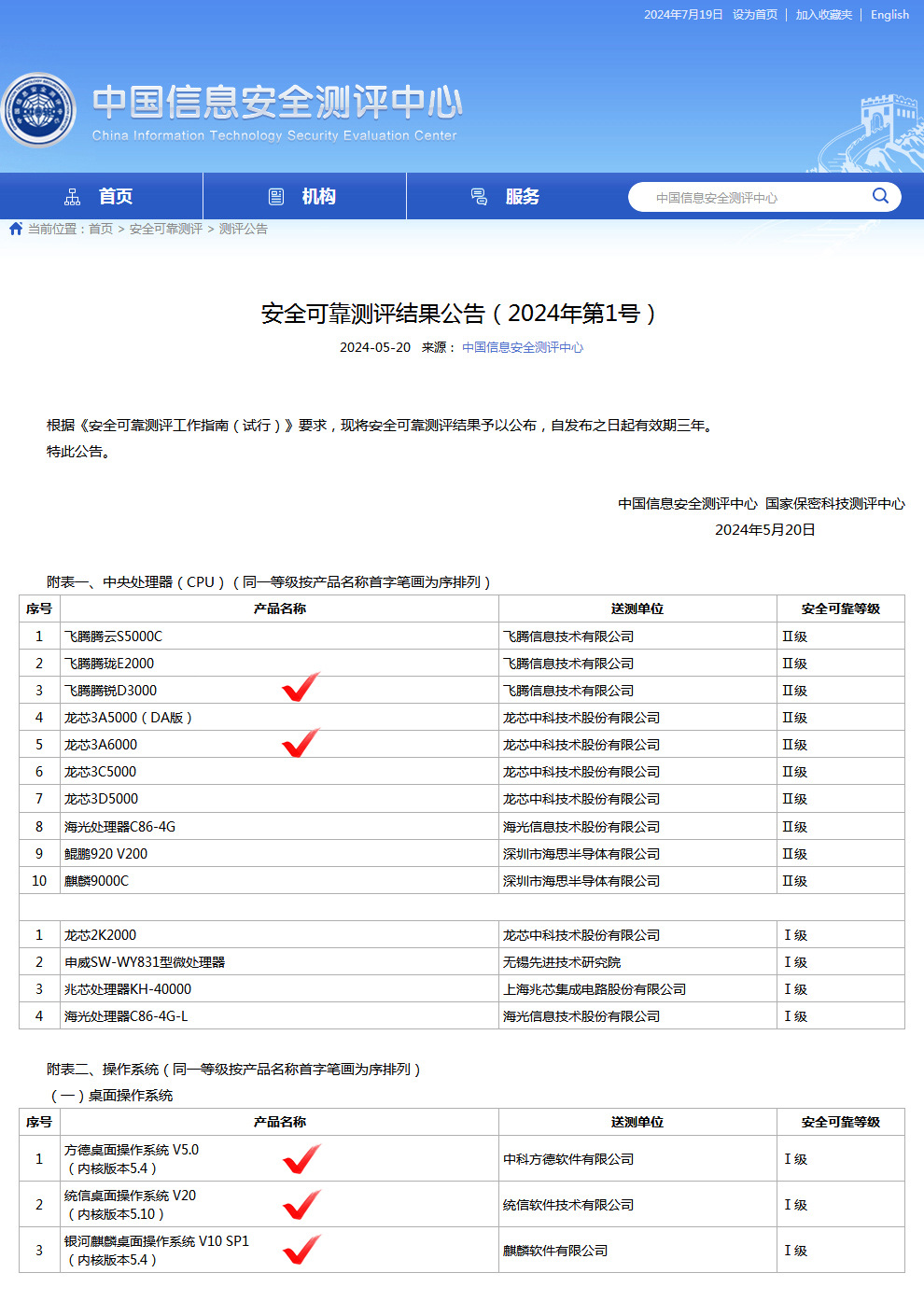Click 上海兆芯集成电路股份有限公司 cell
Viewport: 924px width, 1301px height.
click(x=637, y=989)
